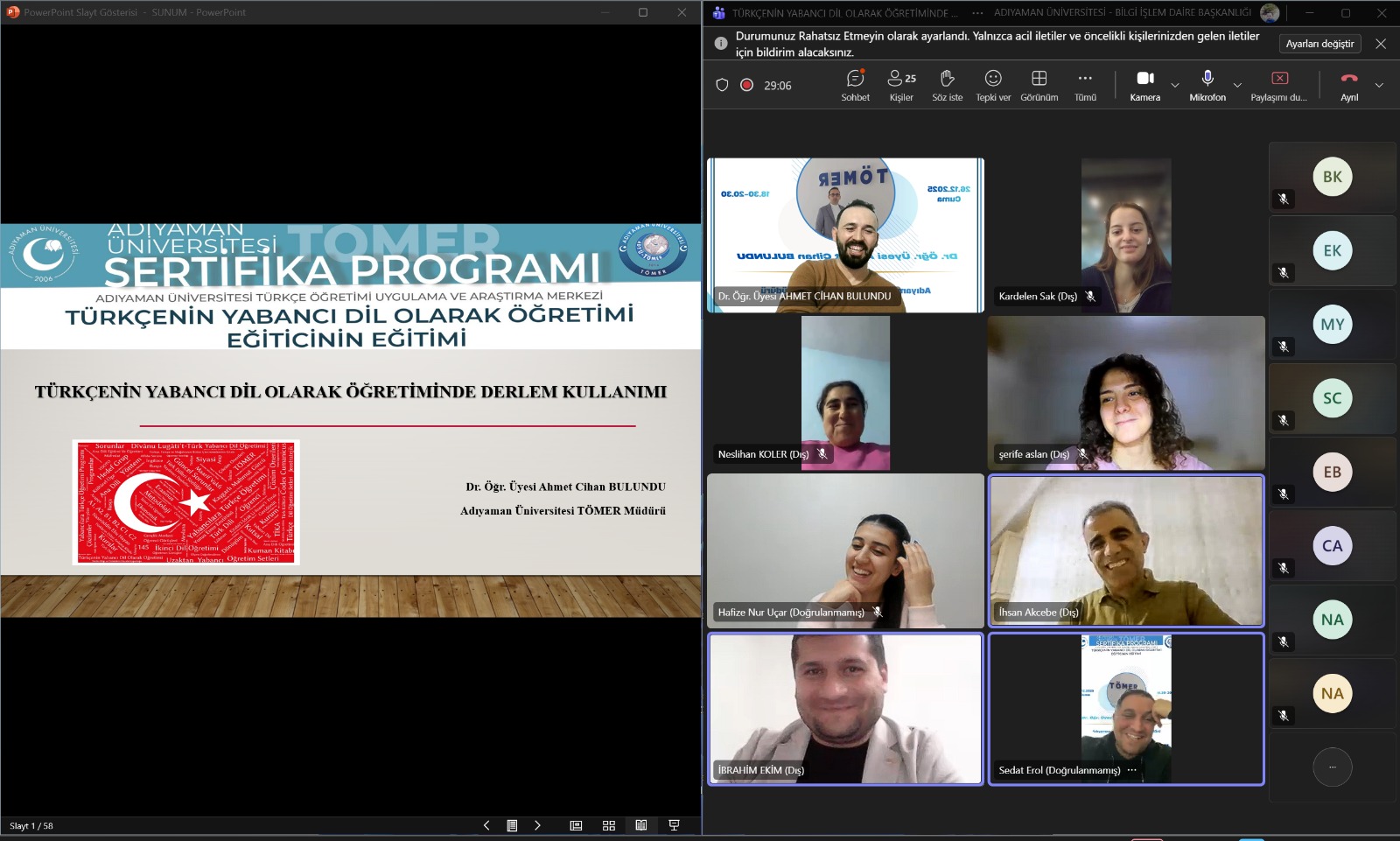Open the Tümü more options menu
Viewport: 1400px width, 841px height.
click(x=1085, y=86)
